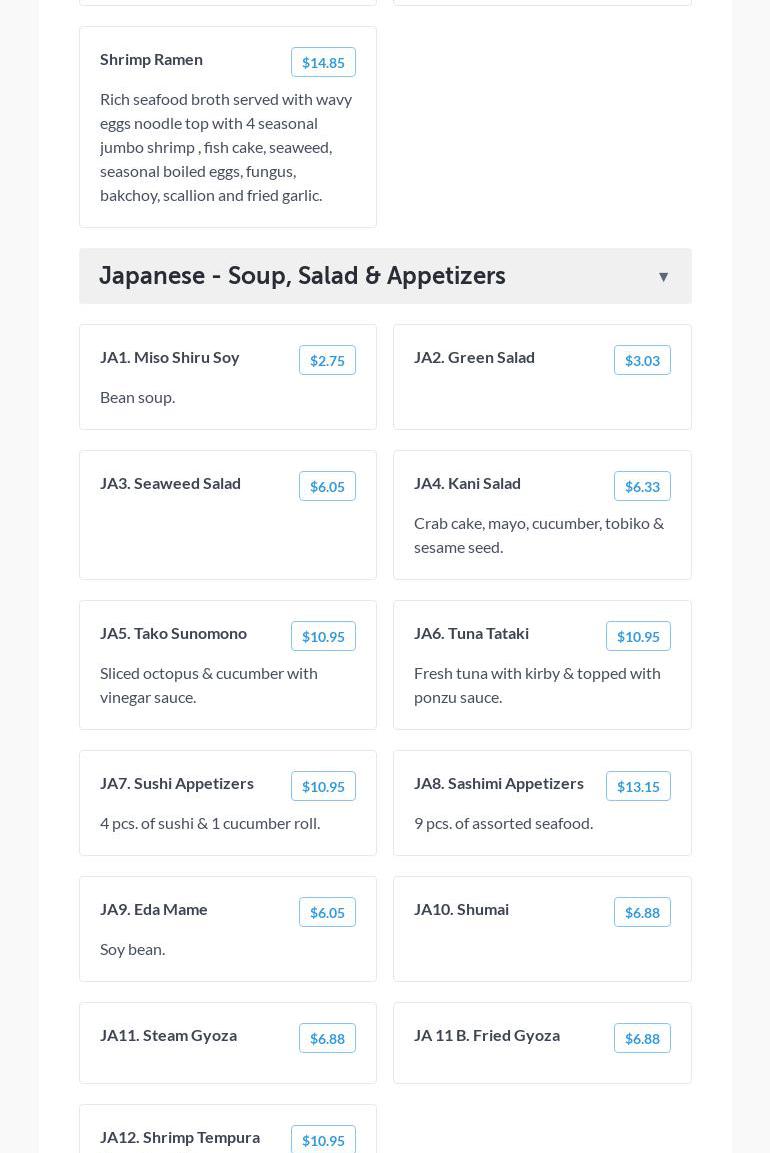Choose the JA10 Shumai $6.88 price
This screenshot has width=770, height=1153.
[x=642, y=912]
